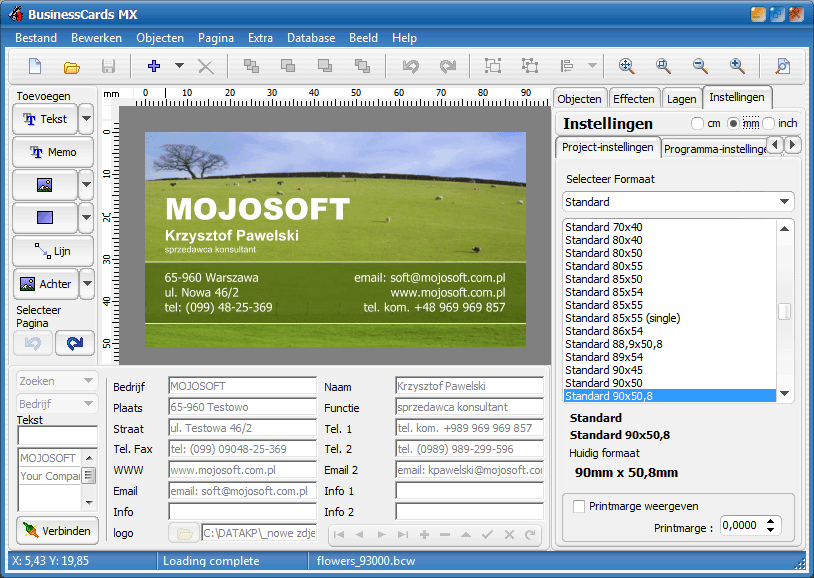Click the Zoom out magnifier icon
The image size is (814, 578).
[x=700, y=66]
